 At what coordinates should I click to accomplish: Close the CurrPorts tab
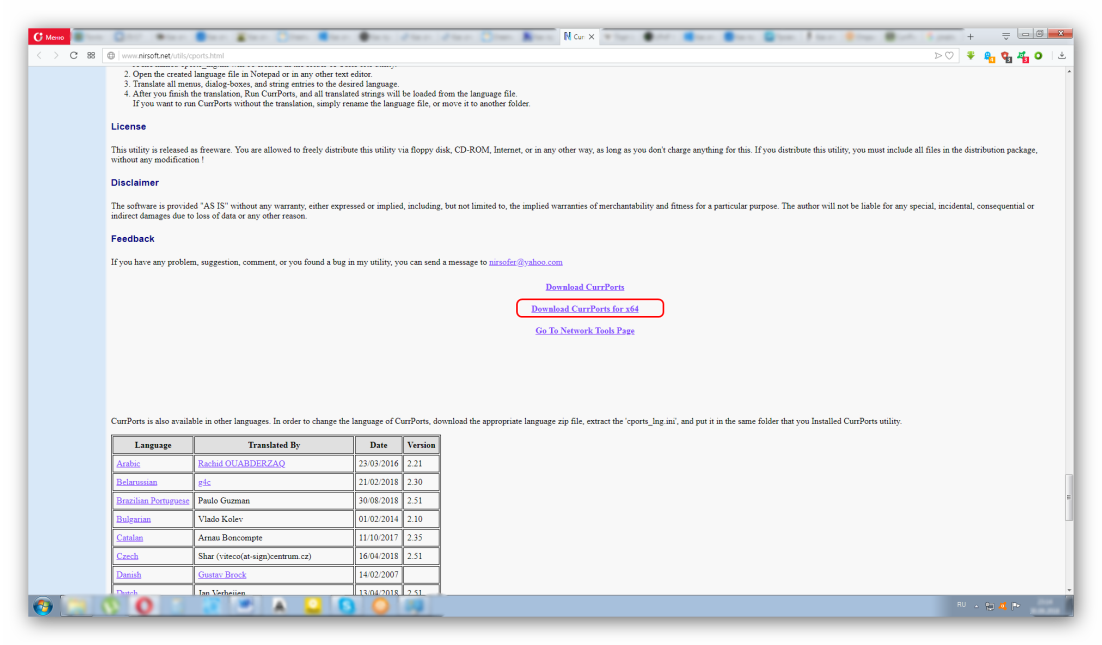pyautogui.click(x=592, y=37)
